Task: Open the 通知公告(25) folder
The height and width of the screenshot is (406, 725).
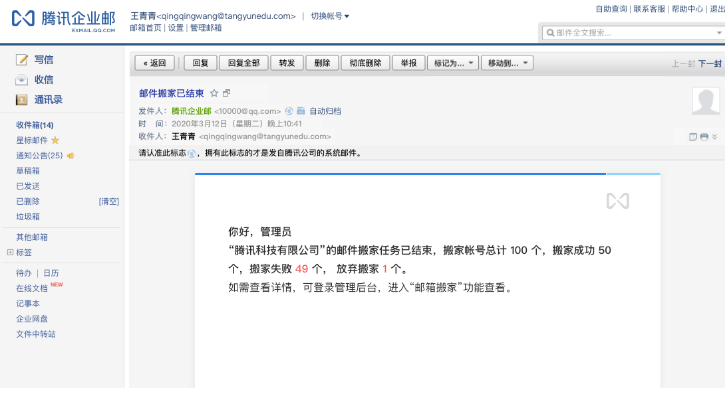Action: 39,155
